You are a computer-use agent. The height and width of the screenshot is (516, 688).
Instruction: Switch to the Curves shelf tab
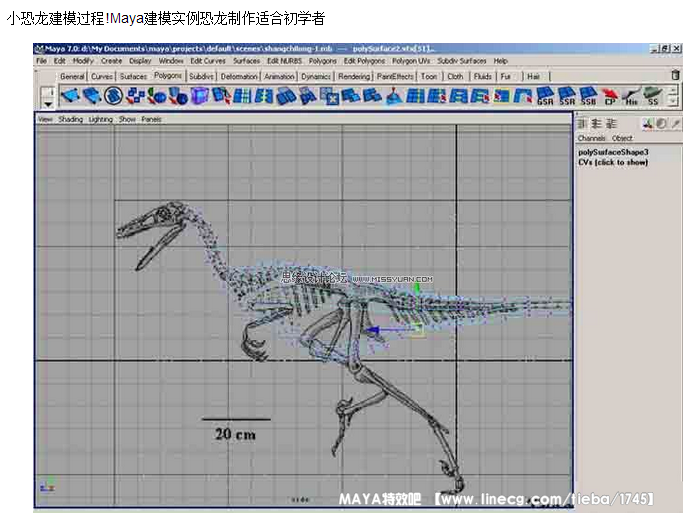point(102,76)
